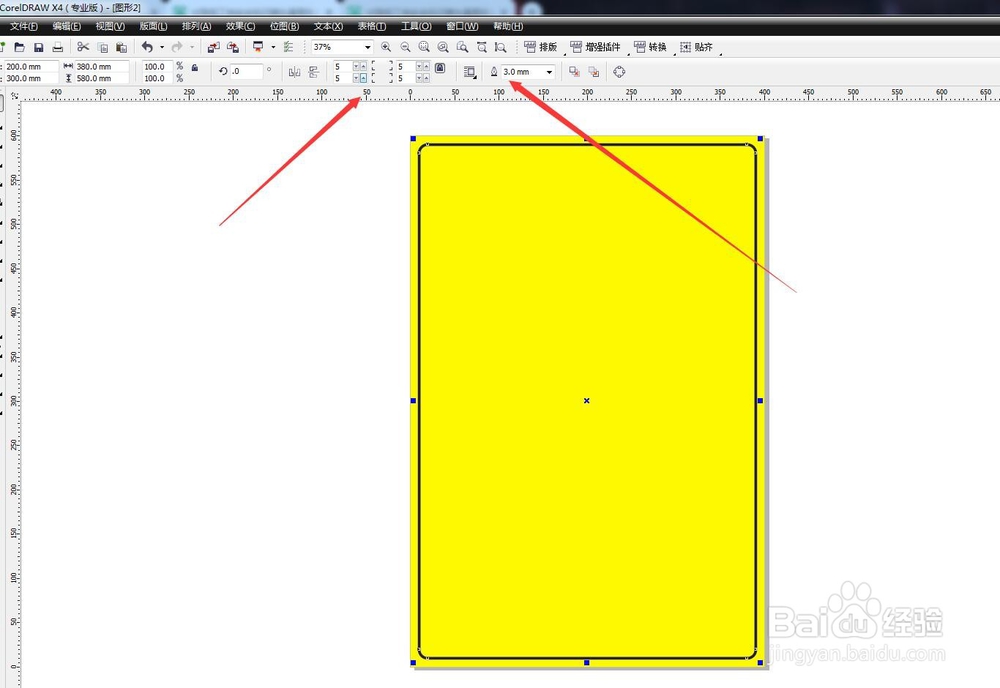Open the 版面(L) menu
The width and height of the screenshot is (1000, 688).
point(153,26)
